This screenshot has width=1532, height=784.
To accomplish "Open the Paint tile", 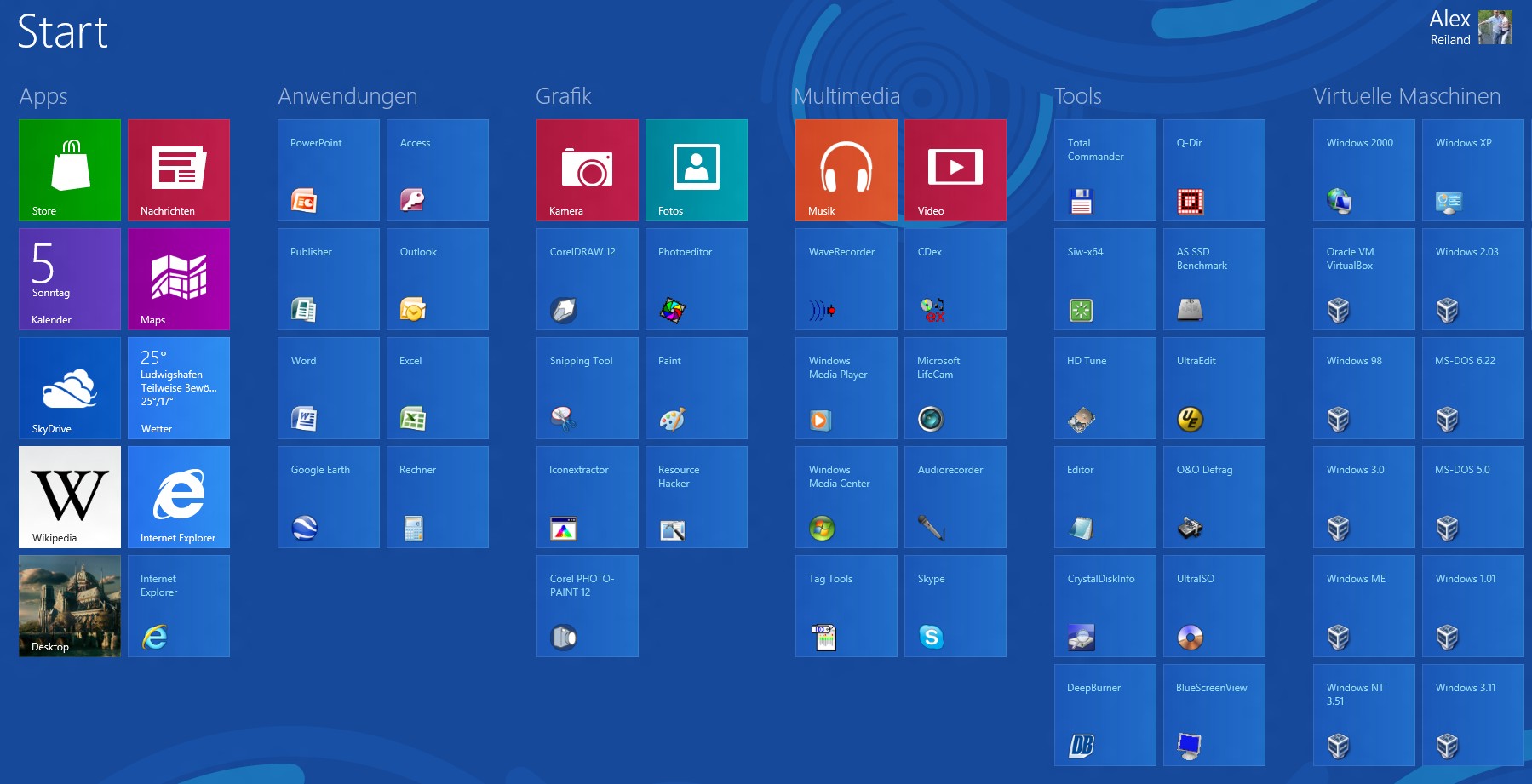I will point(697,388).
